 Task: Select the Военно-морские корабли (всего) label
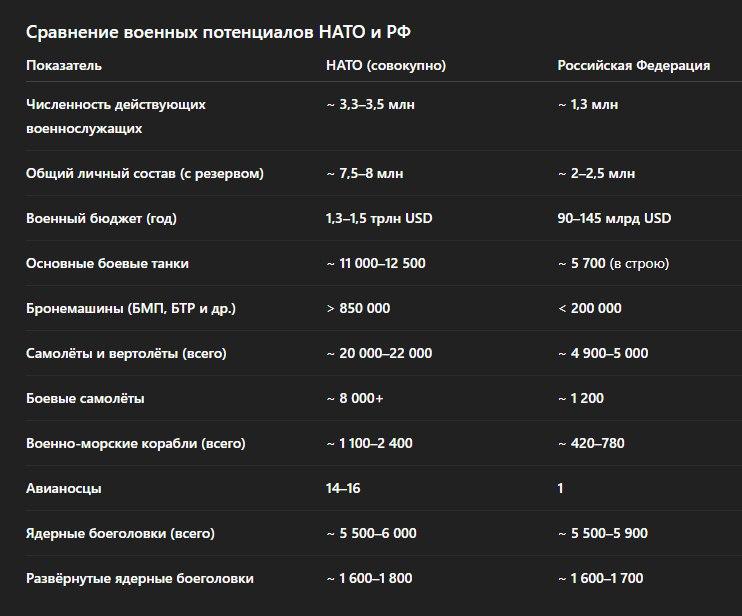[136, 443]
